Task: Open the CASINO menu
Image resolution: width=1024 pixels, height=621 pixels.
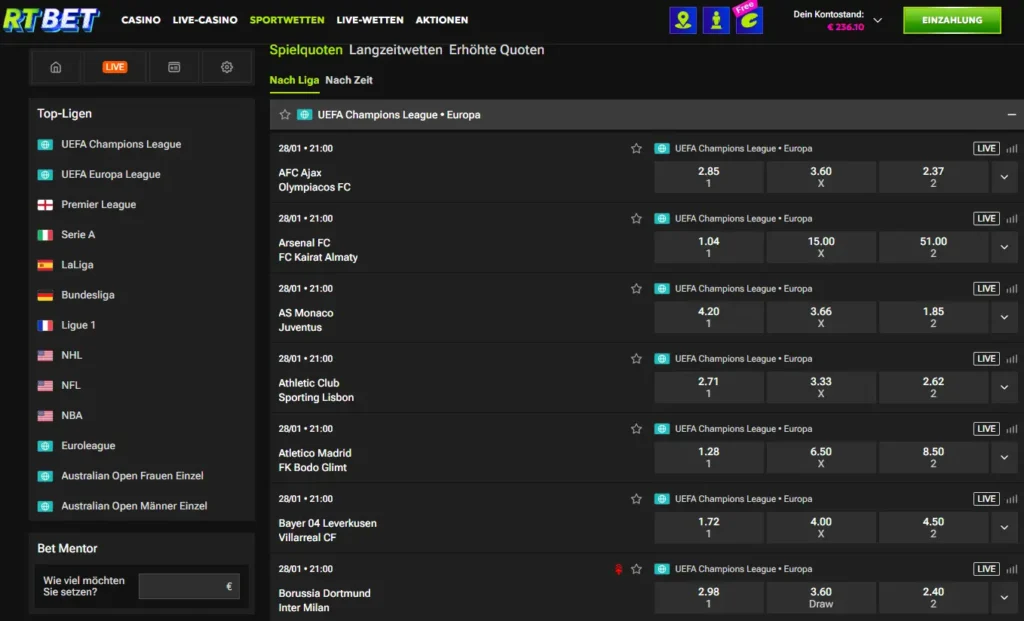Action: tap(140, 20)
